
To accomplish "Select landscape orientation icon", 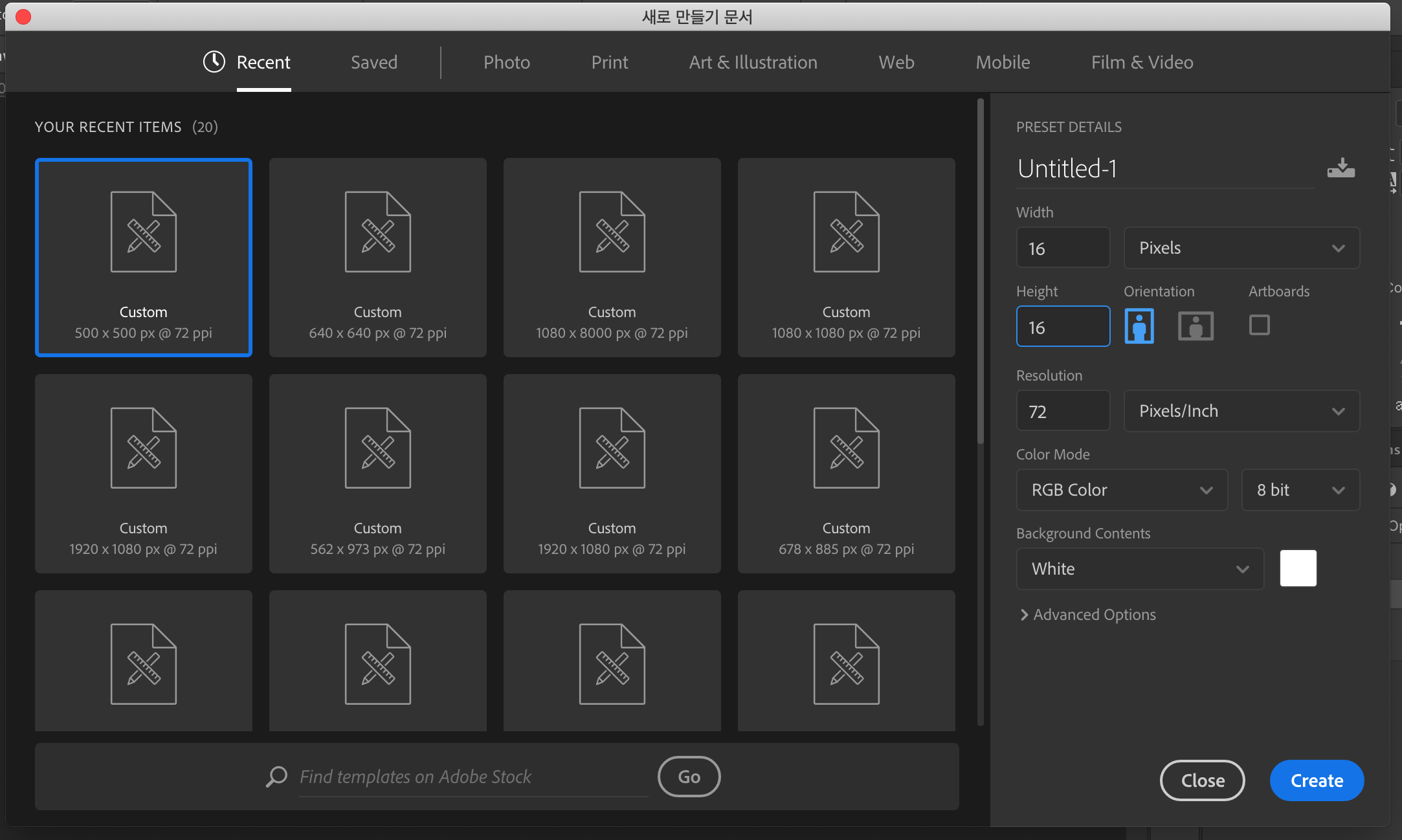I will coord(1195,326).
